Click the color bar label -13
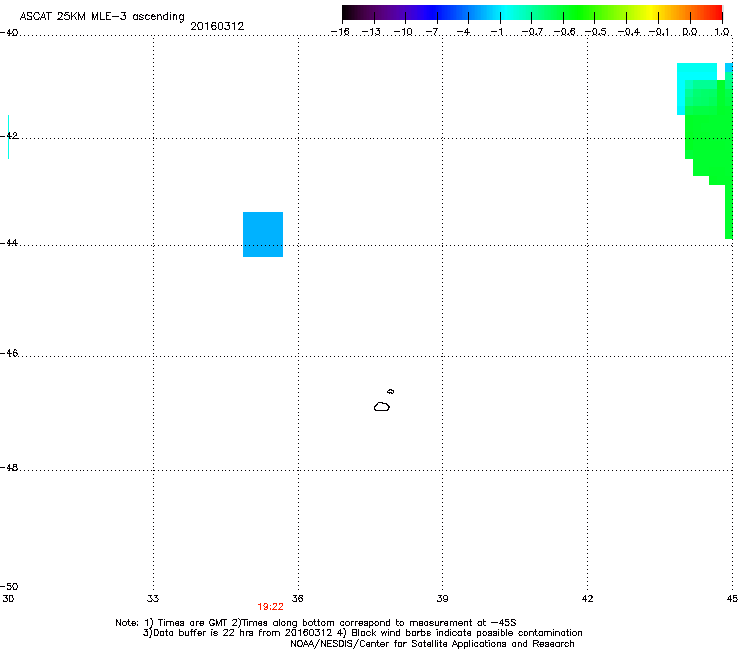 (x=371, y=32)
